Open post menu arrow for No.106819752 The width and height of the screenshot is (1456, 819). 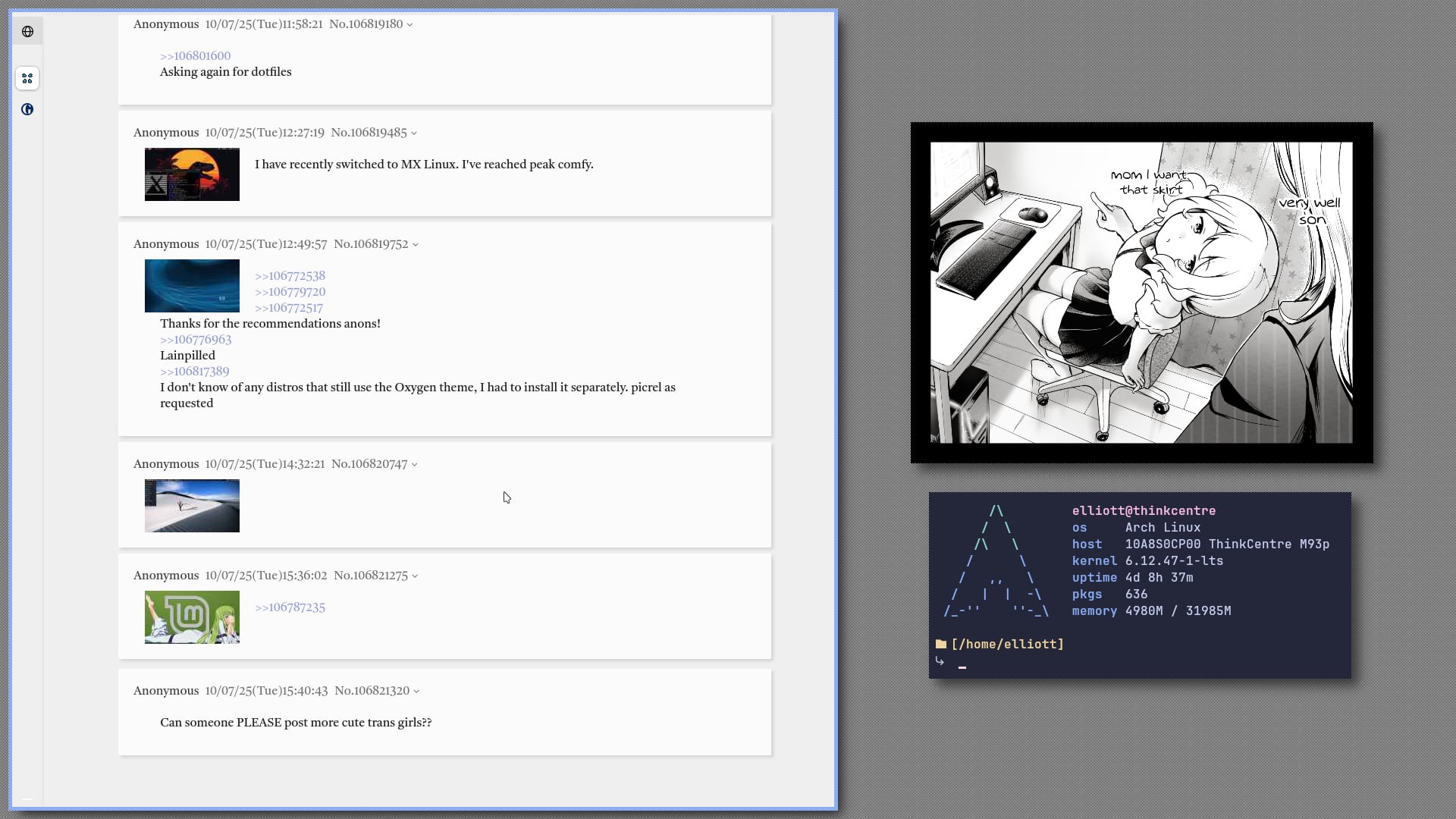416,245
